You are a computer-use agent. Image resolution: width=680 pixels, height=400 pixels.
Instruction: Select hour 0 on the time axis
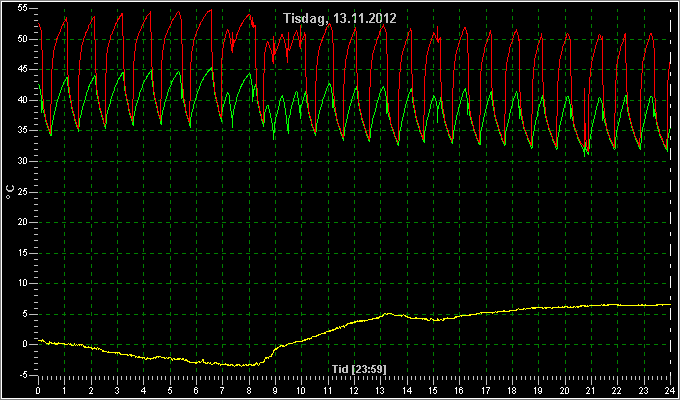point(38,389)
